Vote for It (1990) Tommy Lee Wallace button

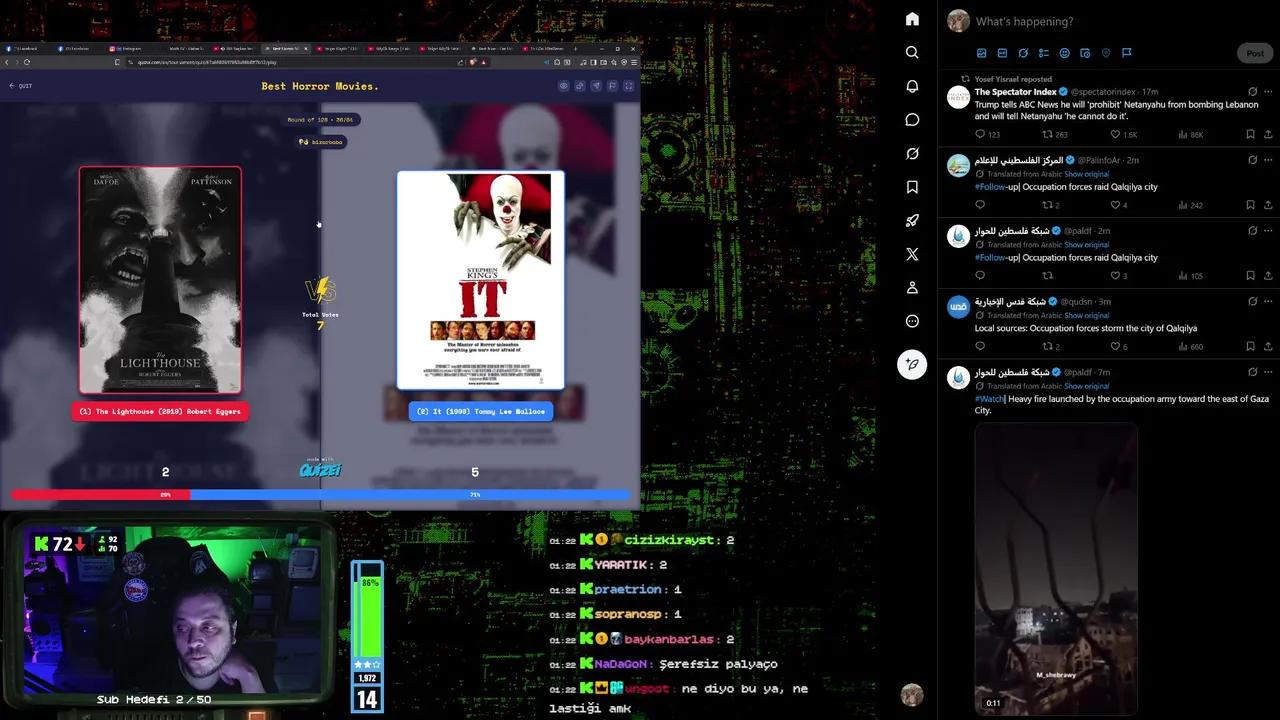(480, 411)
